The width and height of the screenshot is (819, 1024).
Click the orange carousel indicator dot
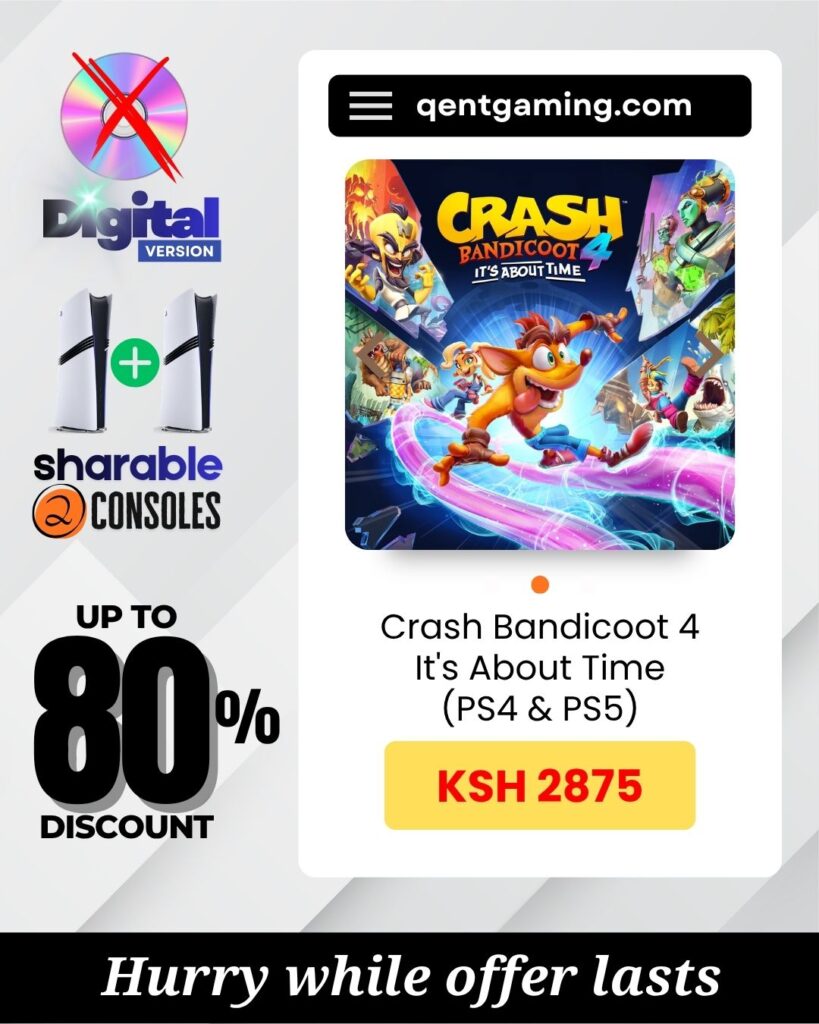tap(539, 584)
